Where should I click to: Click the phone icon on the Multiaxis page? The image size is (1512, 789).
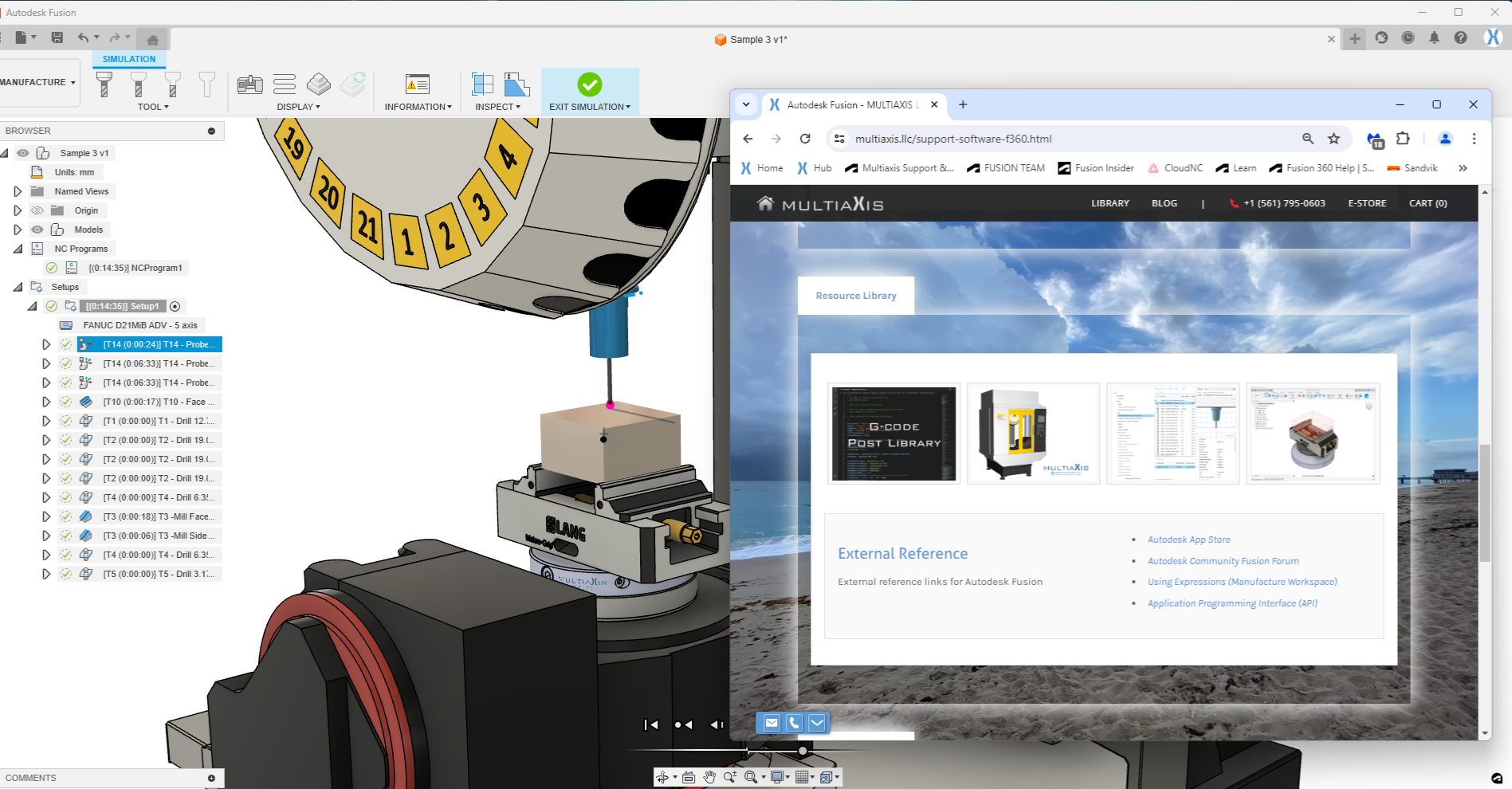(x=795, y=723)
